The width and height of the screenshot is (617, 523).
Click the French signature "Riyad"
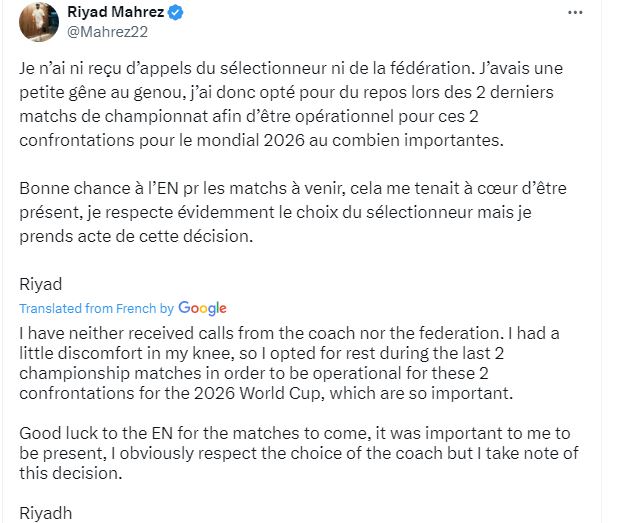pyautogui.click(x=38, y=284)
